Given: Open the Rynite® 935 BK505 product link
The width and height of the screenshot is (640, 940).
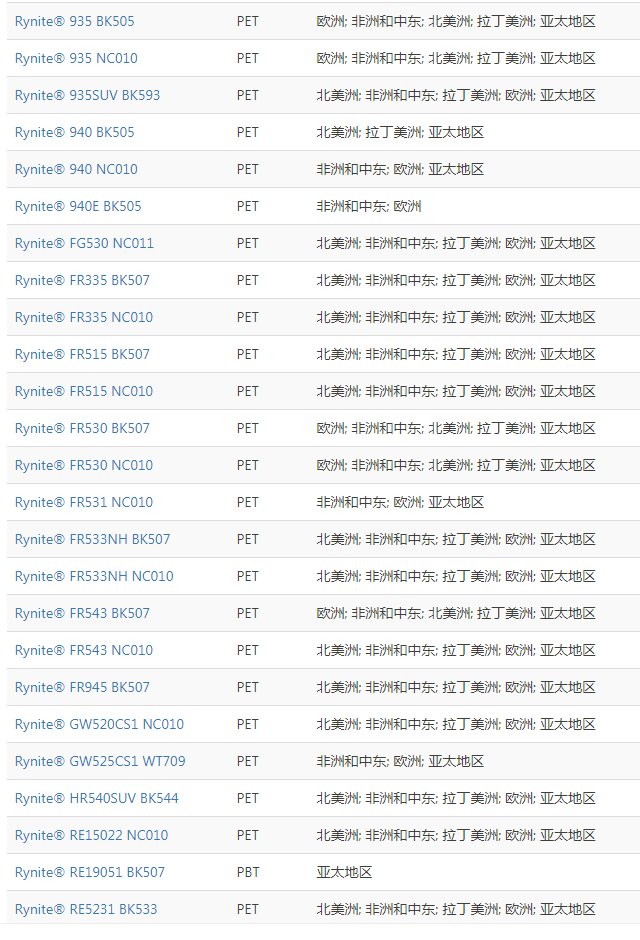Looking at the screenshot, I should tap(74, 22).
